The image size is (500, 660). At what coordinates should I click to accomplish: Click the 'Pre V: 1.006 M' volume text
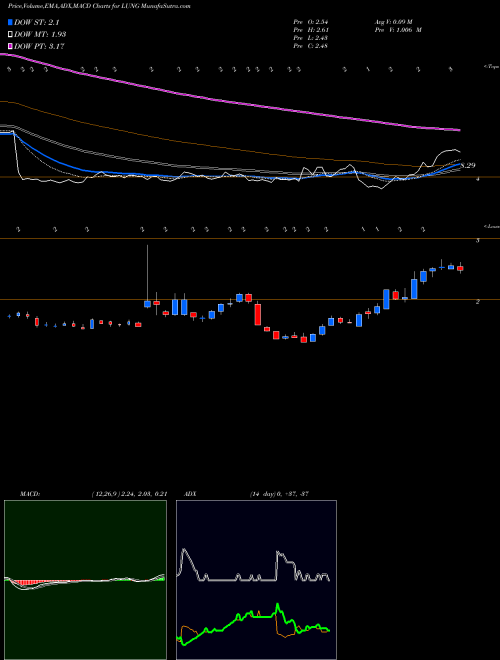tap(398, 29)
